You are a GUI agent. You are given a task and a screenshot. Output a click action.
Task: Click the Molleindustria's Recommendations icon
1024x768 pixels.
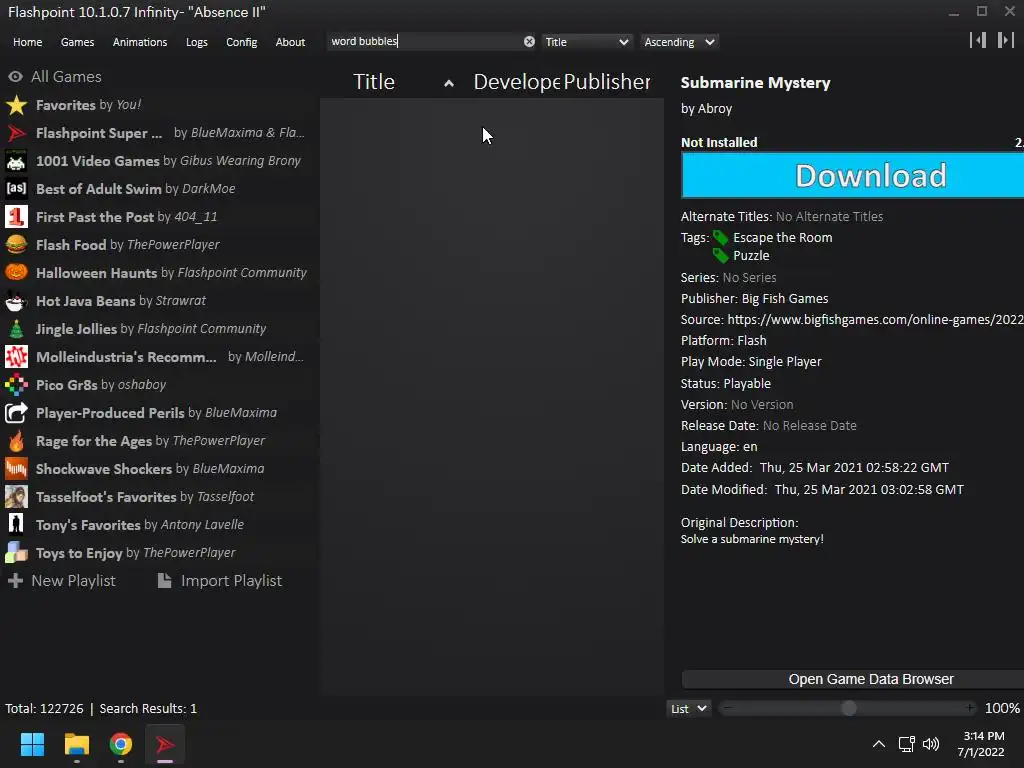point(16,357)
